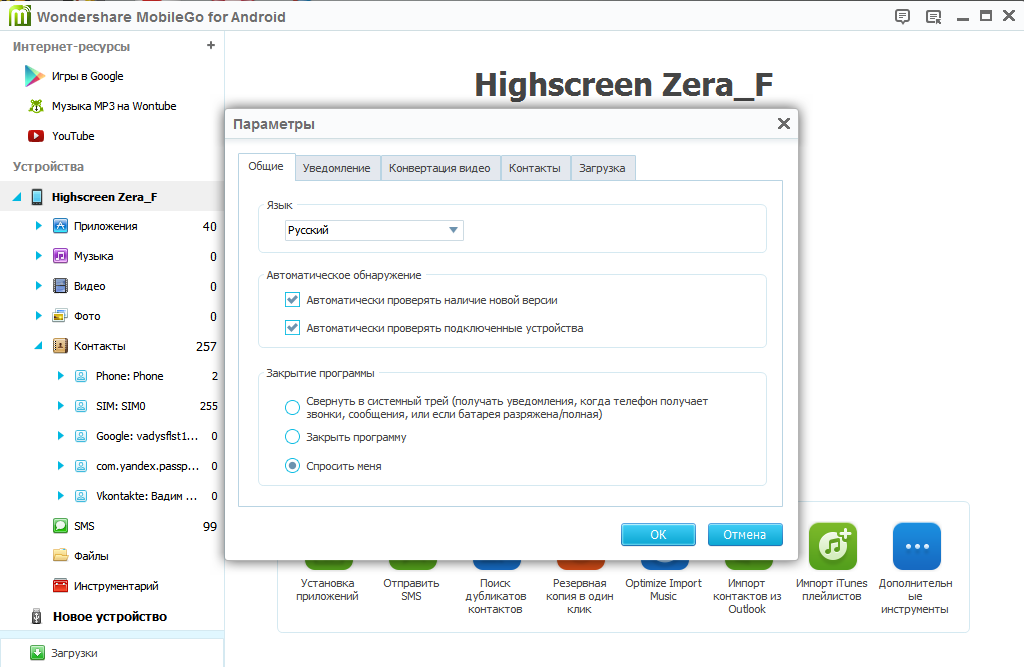
Task: Select the close program radio option
Action: click(x=293, y=437)
